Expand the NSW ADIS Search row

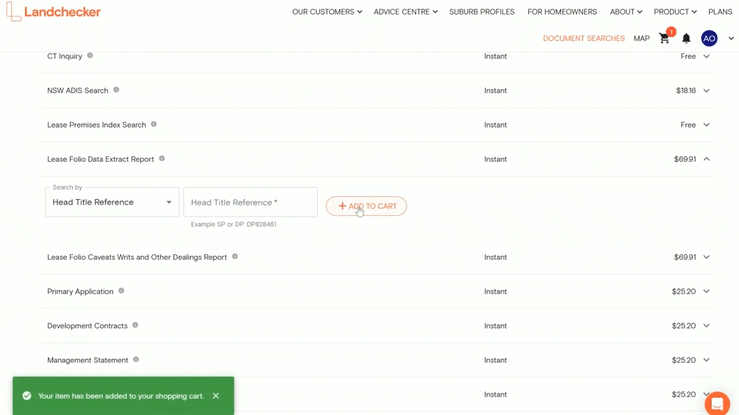pos(706,90)
